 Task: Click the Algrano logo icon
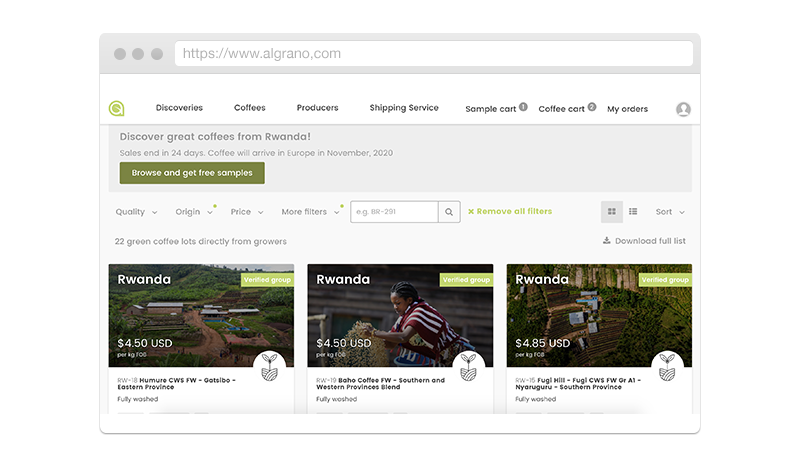(x=116, y=108)
